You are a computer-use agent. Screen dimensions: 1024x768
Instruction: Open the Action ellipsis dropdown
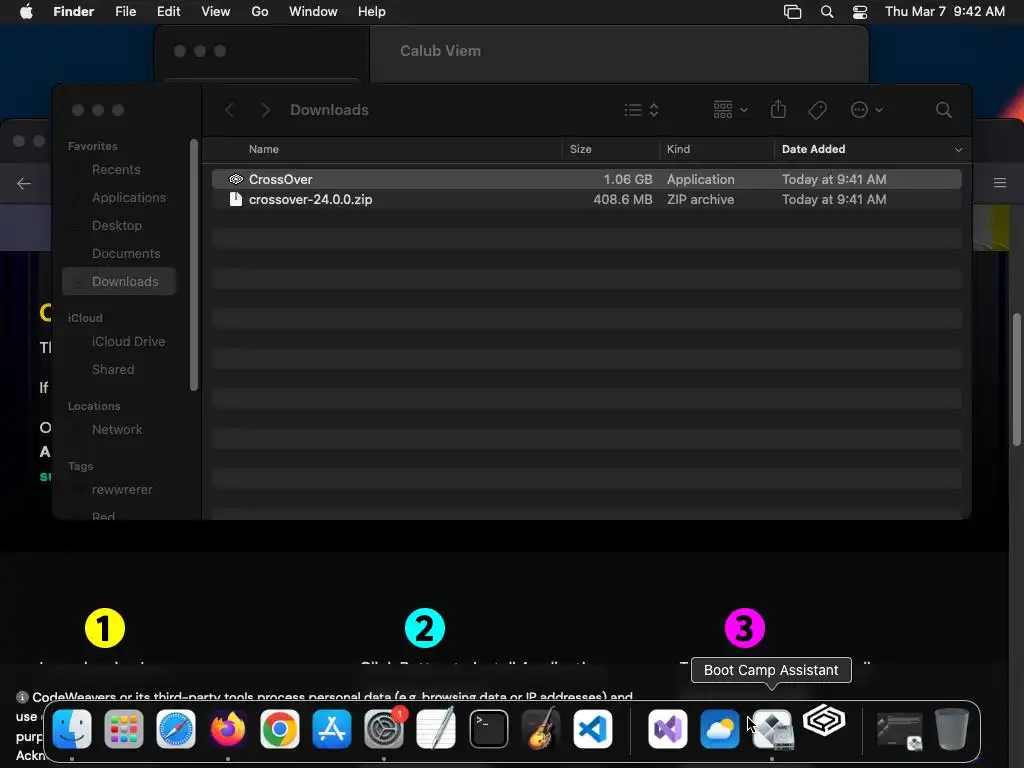[x=867, y=110]
